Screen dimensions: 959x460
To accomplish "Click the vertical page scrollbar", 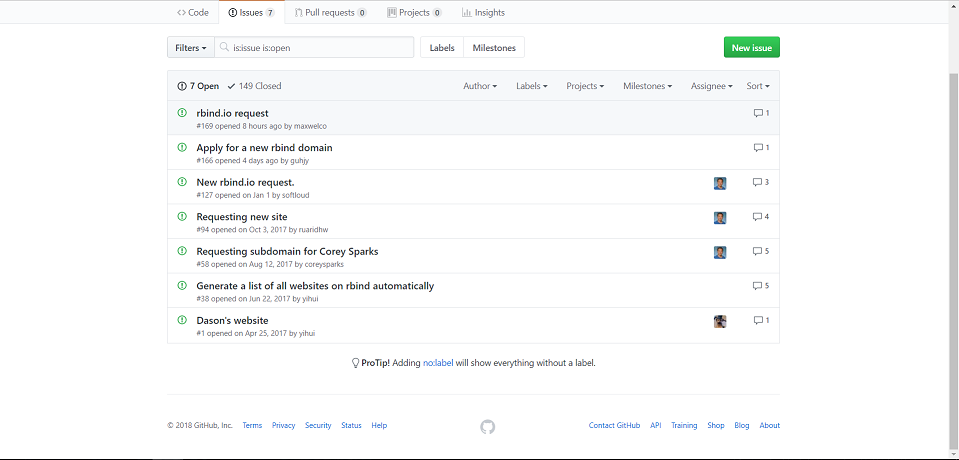I will point(953,260).
